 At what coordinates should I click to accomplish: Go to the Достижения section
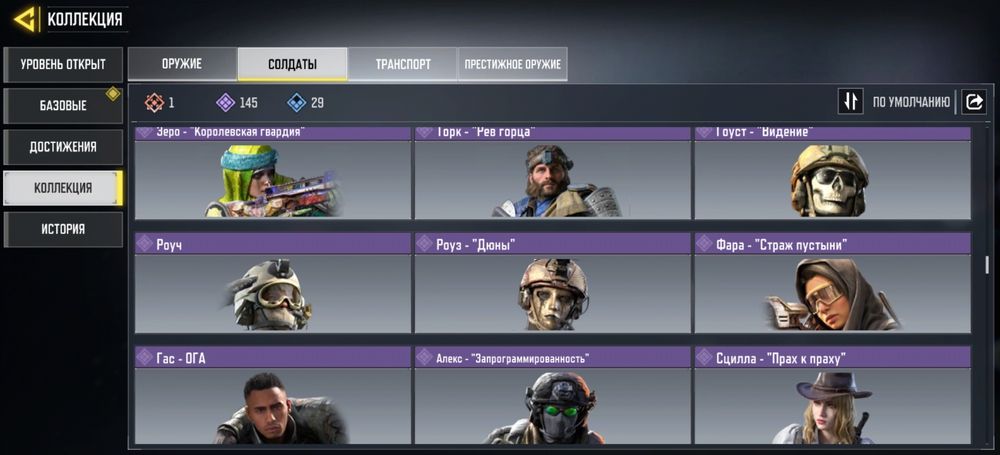click(63, 147)
